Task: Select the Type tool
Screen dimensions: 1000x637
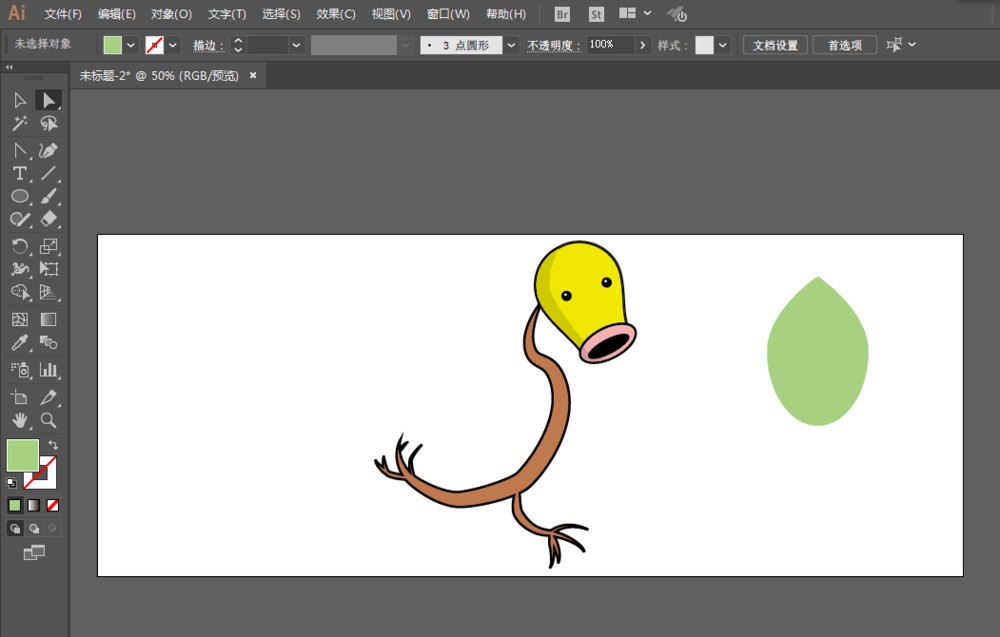Action: [x=19, y=173]
